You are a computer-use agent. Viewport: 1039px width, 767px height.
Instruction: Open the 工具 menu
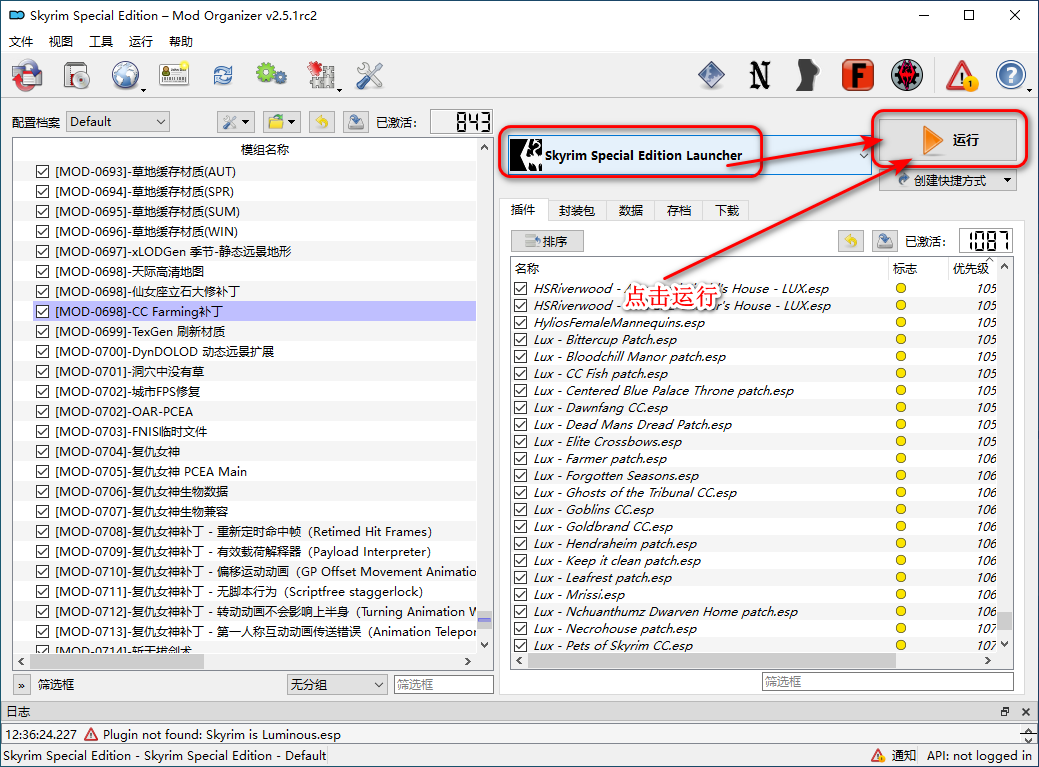coord(101,41)
